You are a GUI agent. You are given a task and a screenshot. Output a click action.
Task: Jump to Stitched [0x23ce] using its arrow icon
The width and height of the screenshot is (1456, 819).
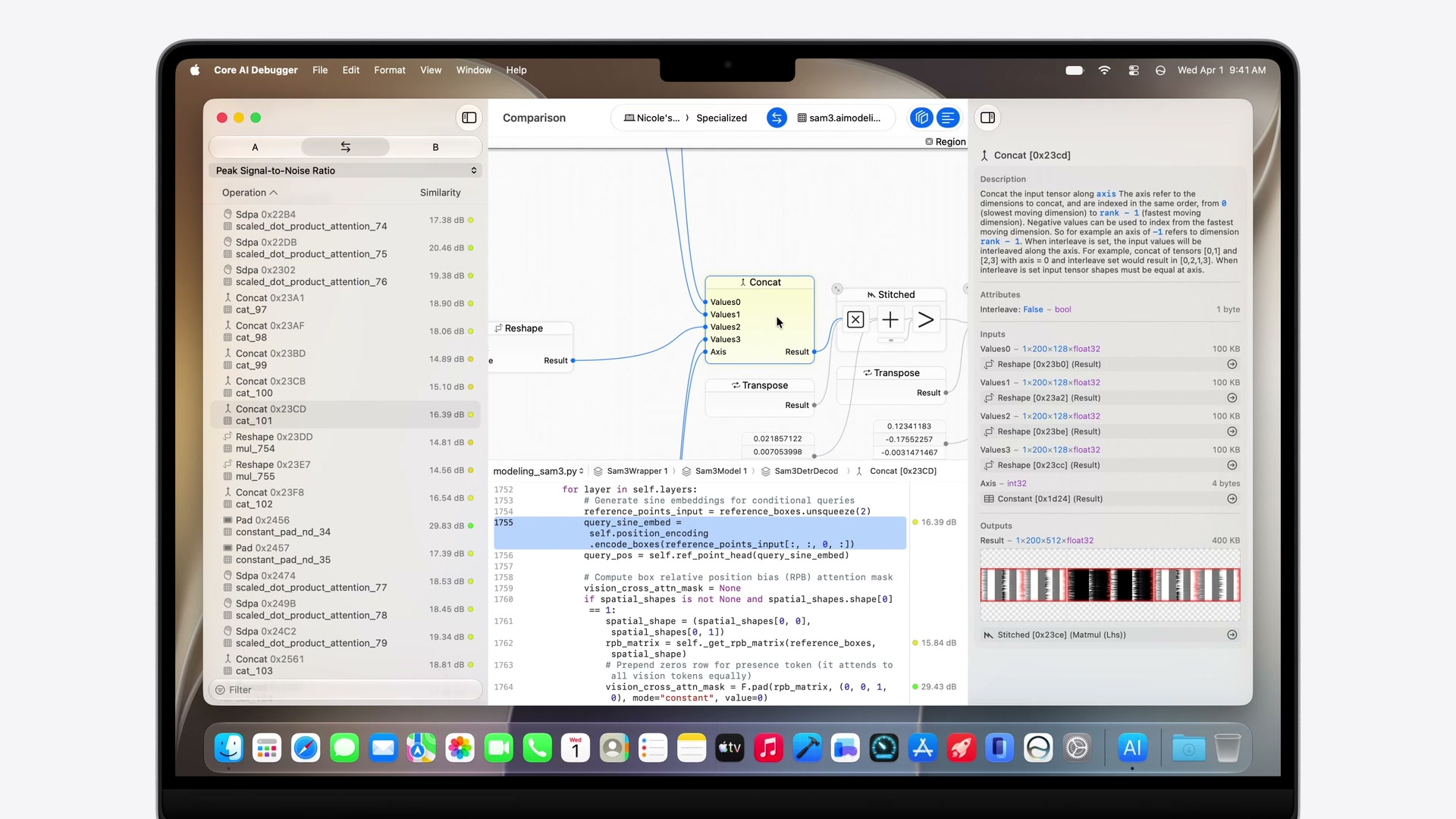pos(1232,635)
